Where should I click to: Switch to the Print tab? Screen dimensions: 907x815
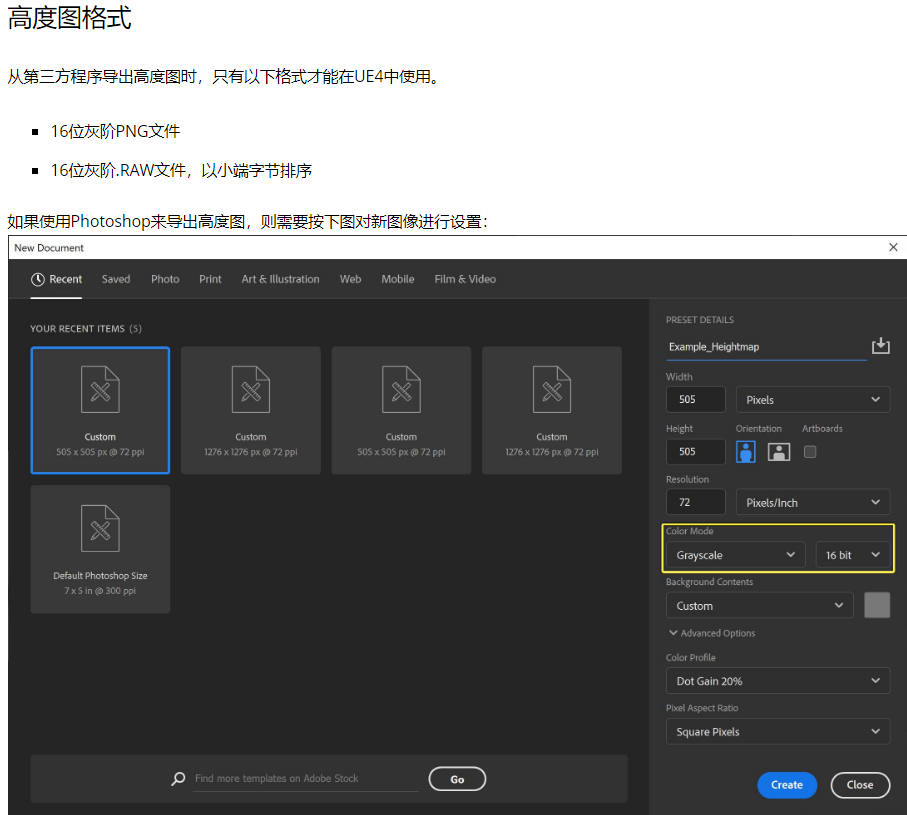coord(210,279)
